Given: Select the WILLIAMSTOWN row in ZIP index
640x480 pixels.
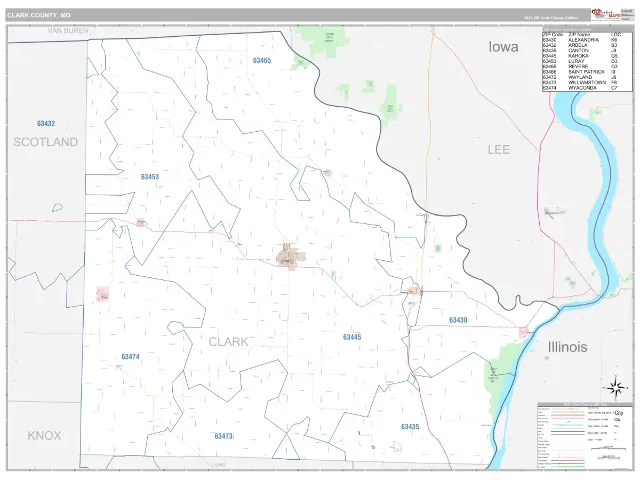Looking at the screenshot, I should (587, 82).
